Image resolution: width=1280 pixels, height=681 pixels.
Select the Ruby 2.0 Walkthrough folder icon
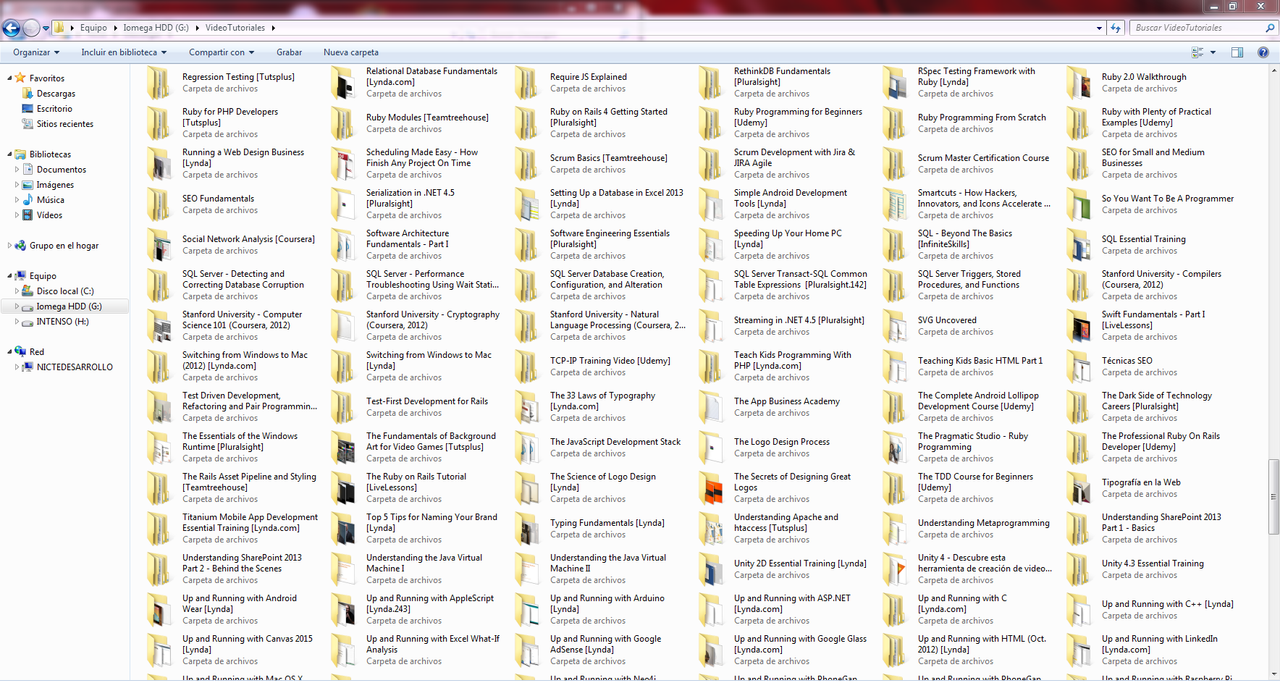[x=1079, y=83]
